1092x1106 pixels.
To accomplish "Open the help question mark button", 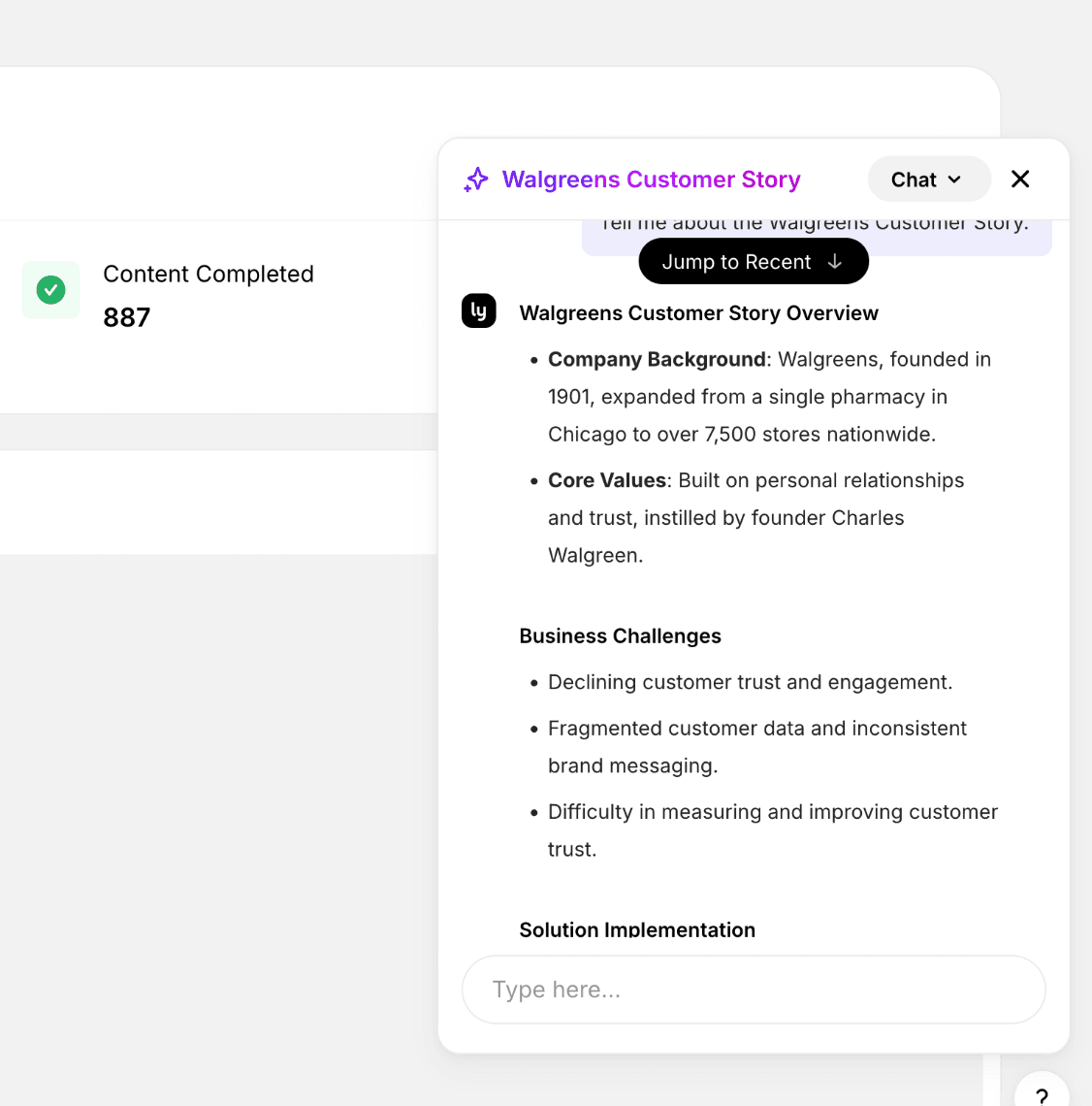I will pyautogui.click(x=1042, y=1091).
